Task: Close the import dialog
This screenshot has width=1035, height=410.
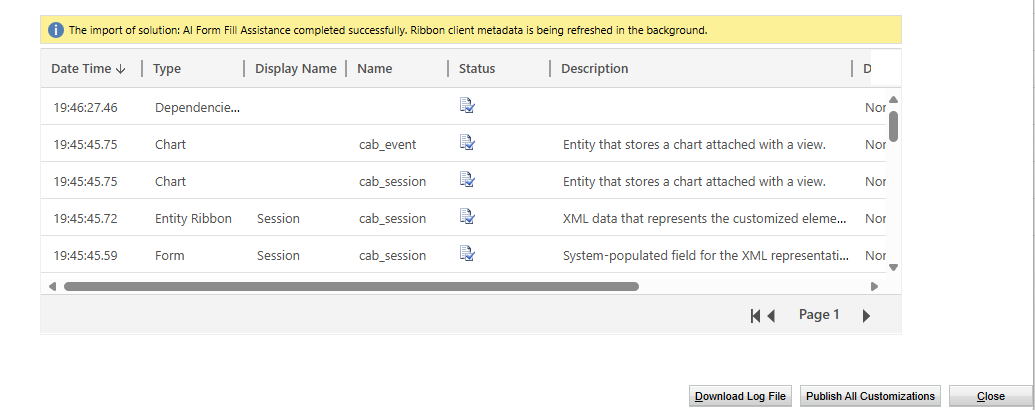Action: tap(991, 396)
